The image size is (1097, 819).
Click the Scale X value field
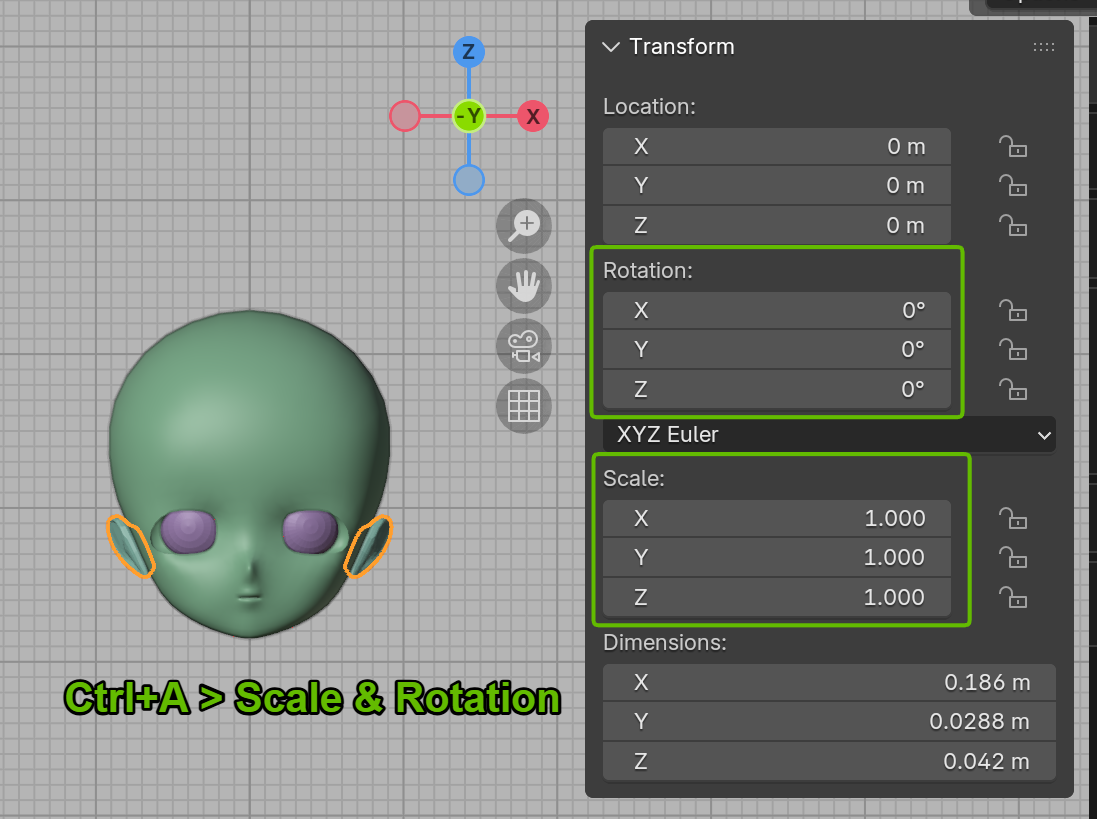point(777,518)
